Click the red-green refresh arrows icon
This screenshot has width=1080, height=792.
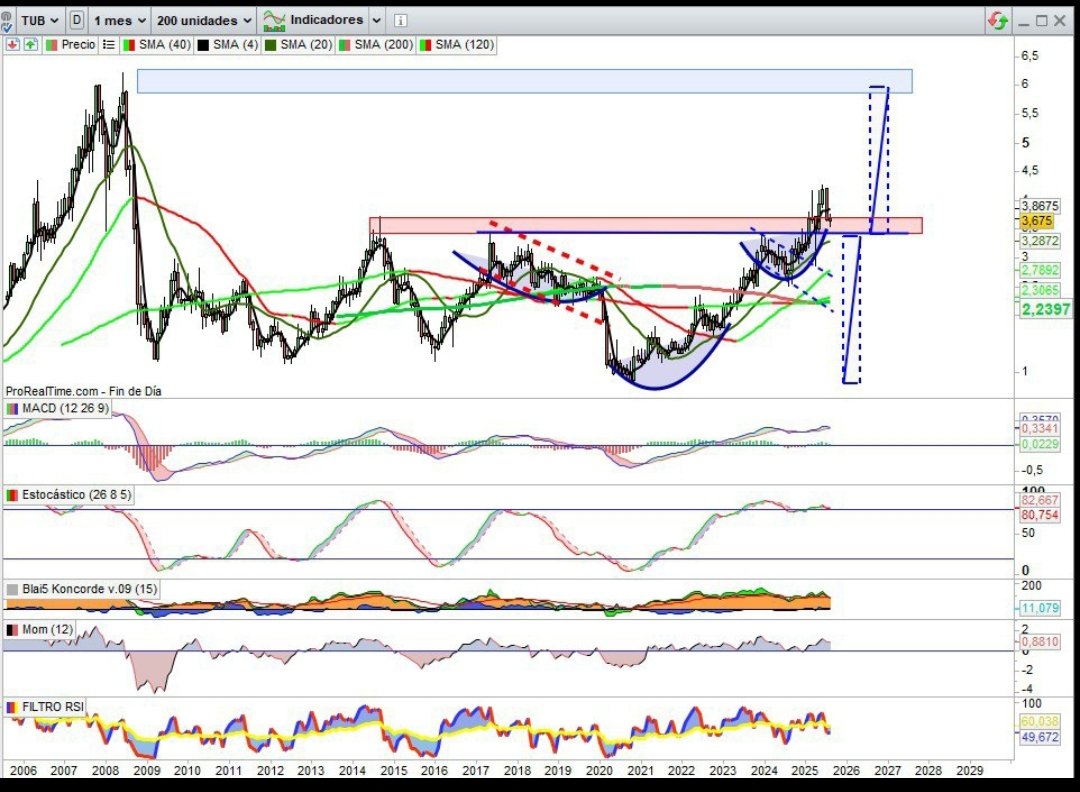pyautogui.click(x=997, y=21)
